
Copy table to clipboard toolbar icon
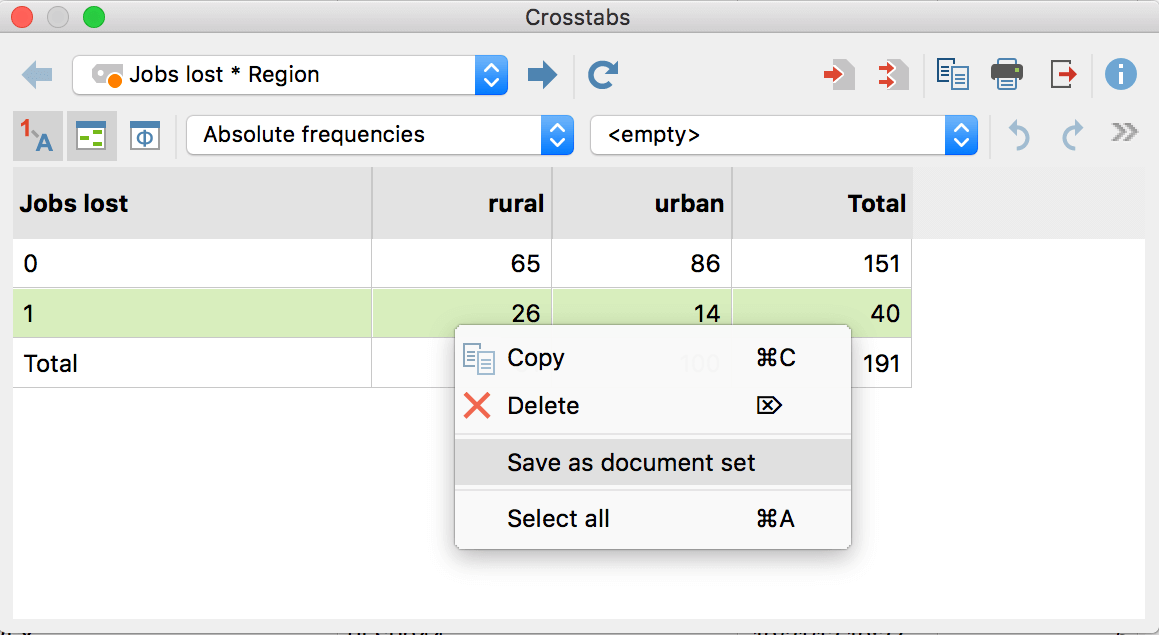pos(953,75)
